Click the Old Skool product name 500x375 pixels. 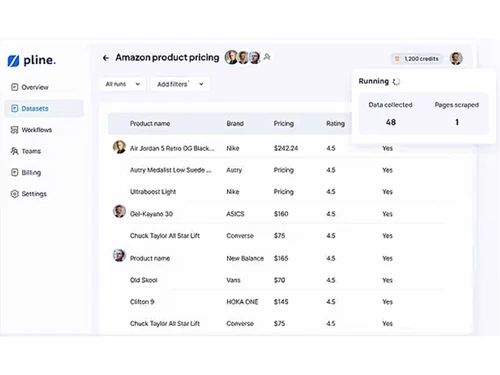pos(143,280)
